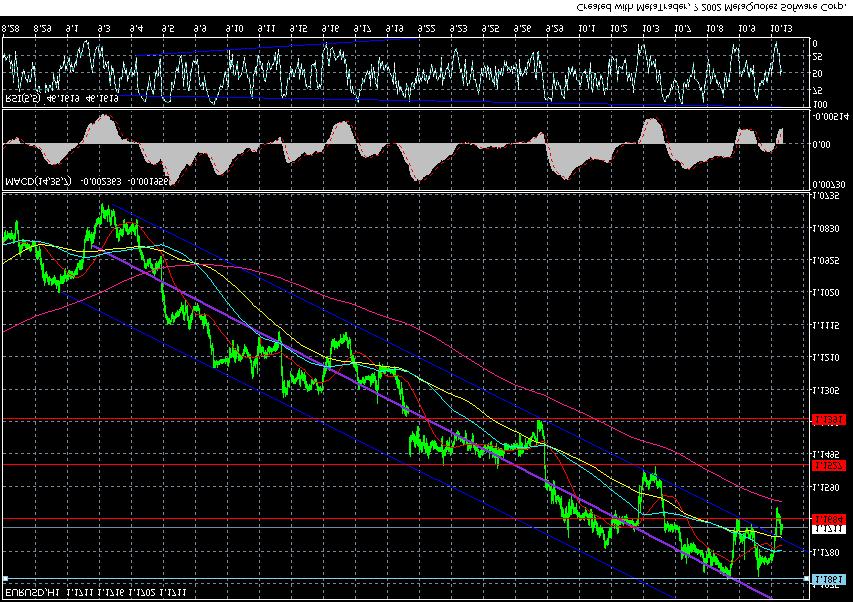The image size is (853, 602).
Task: Click the RSI 100 level axis label
Action: click(x=820, y=104)
